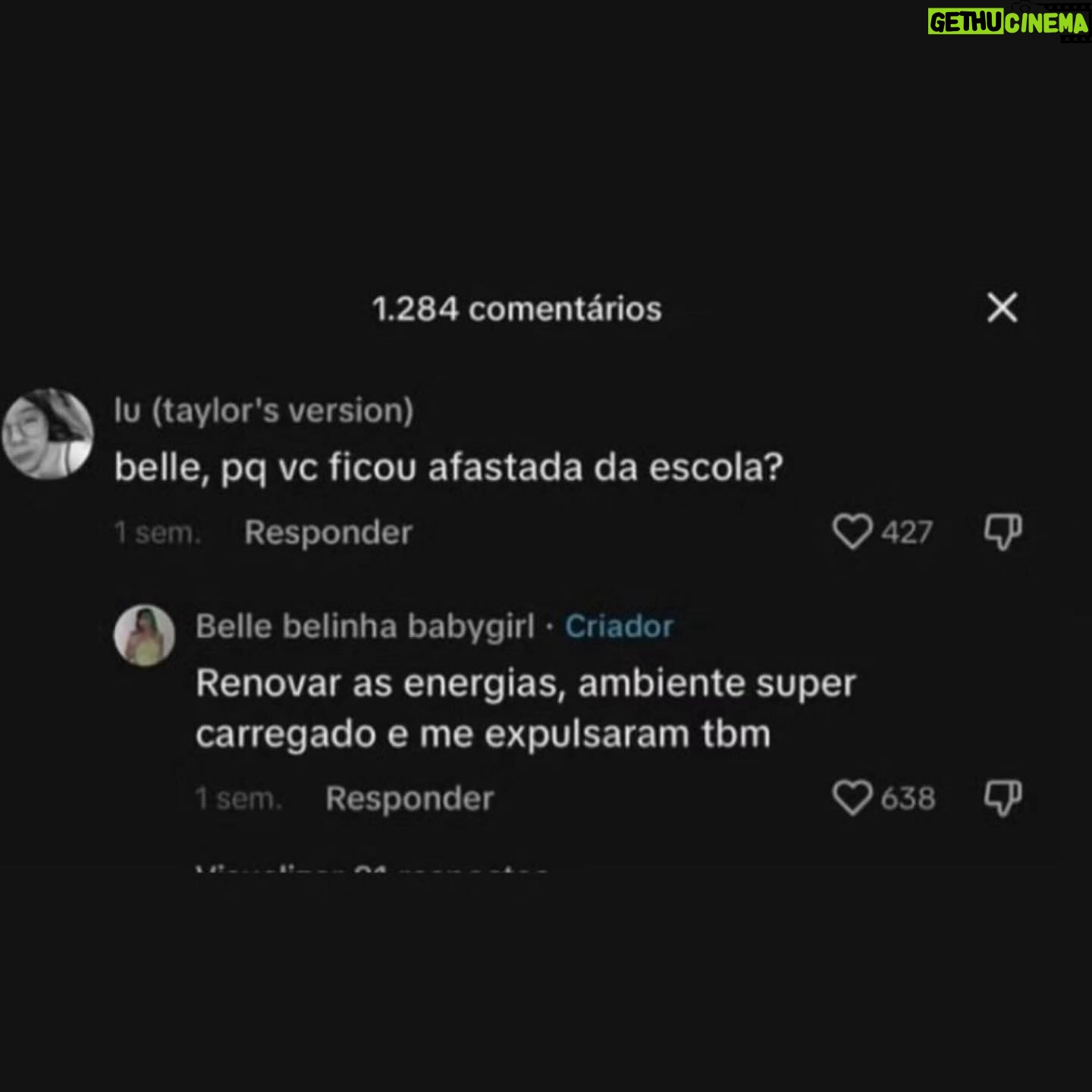Open the lu (taylor's version) username
This screenshot has height=1092, width=1092.
(264, 410)
